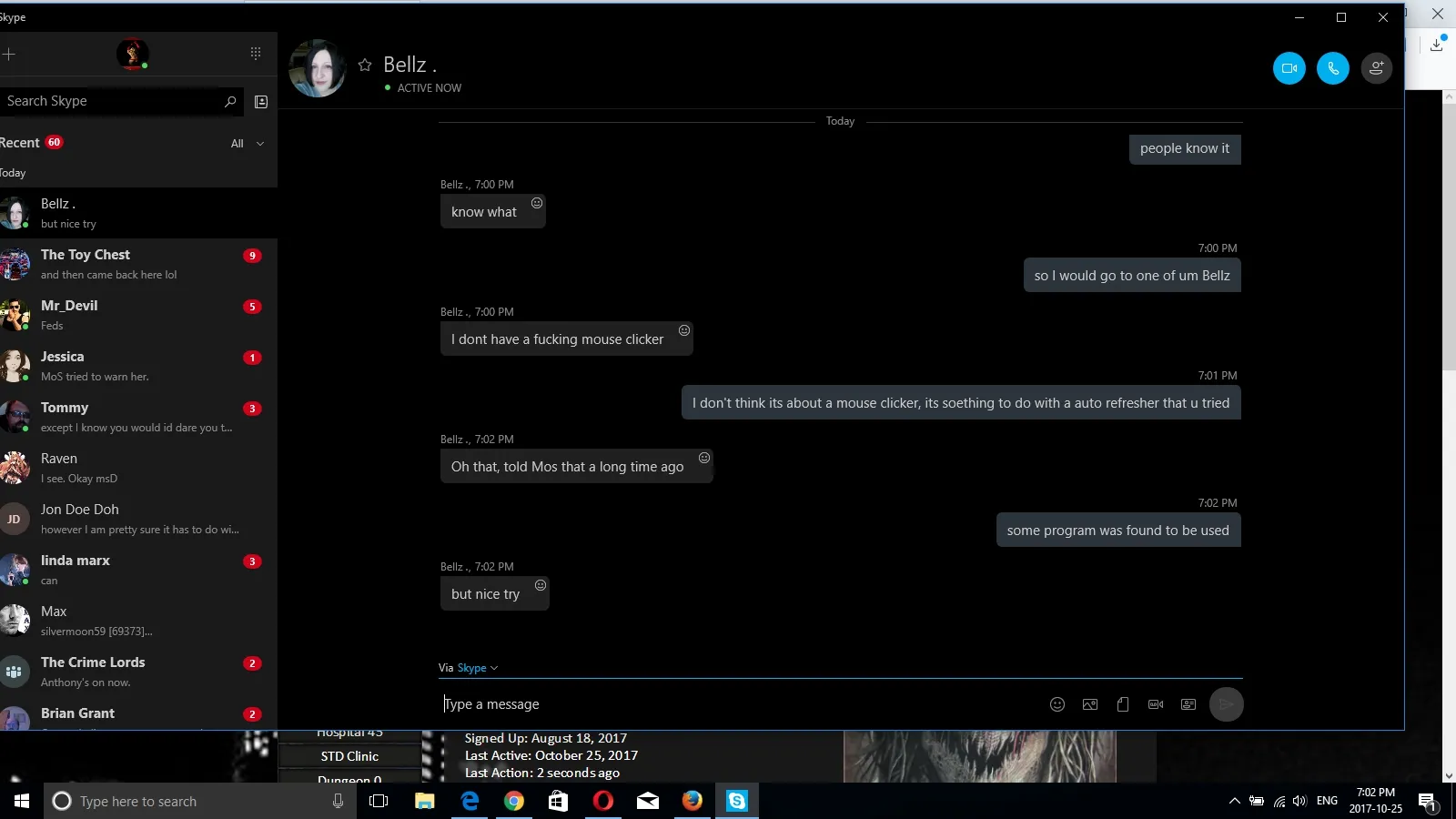Click the 'people know it' message bubble

(x=1185, y=148)
